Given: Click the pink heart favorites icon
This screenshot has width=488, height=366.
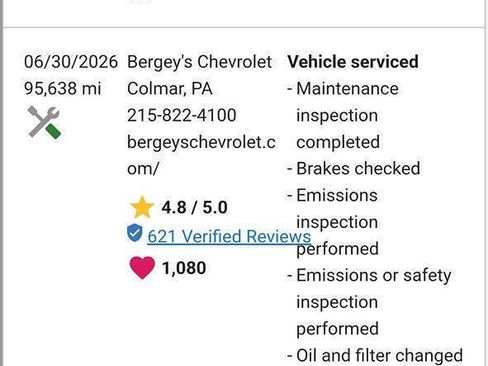Looking at the screenshot, I should (142, 267).
